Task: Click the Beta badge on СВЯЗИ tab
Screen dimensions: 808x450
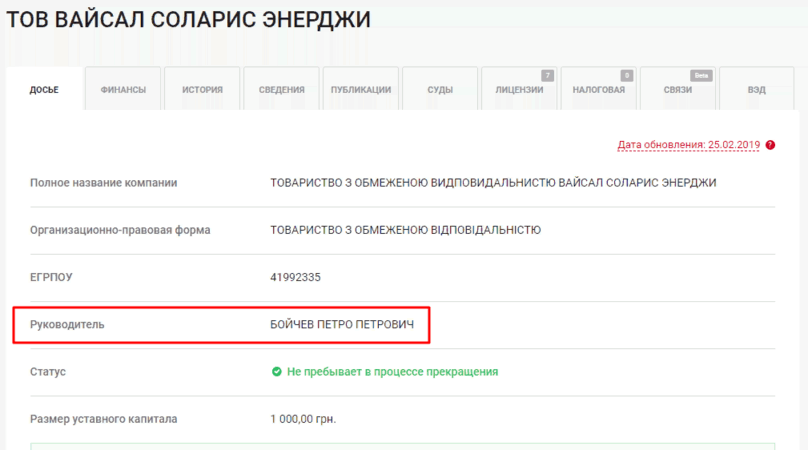Action: [x=701, y=76]
